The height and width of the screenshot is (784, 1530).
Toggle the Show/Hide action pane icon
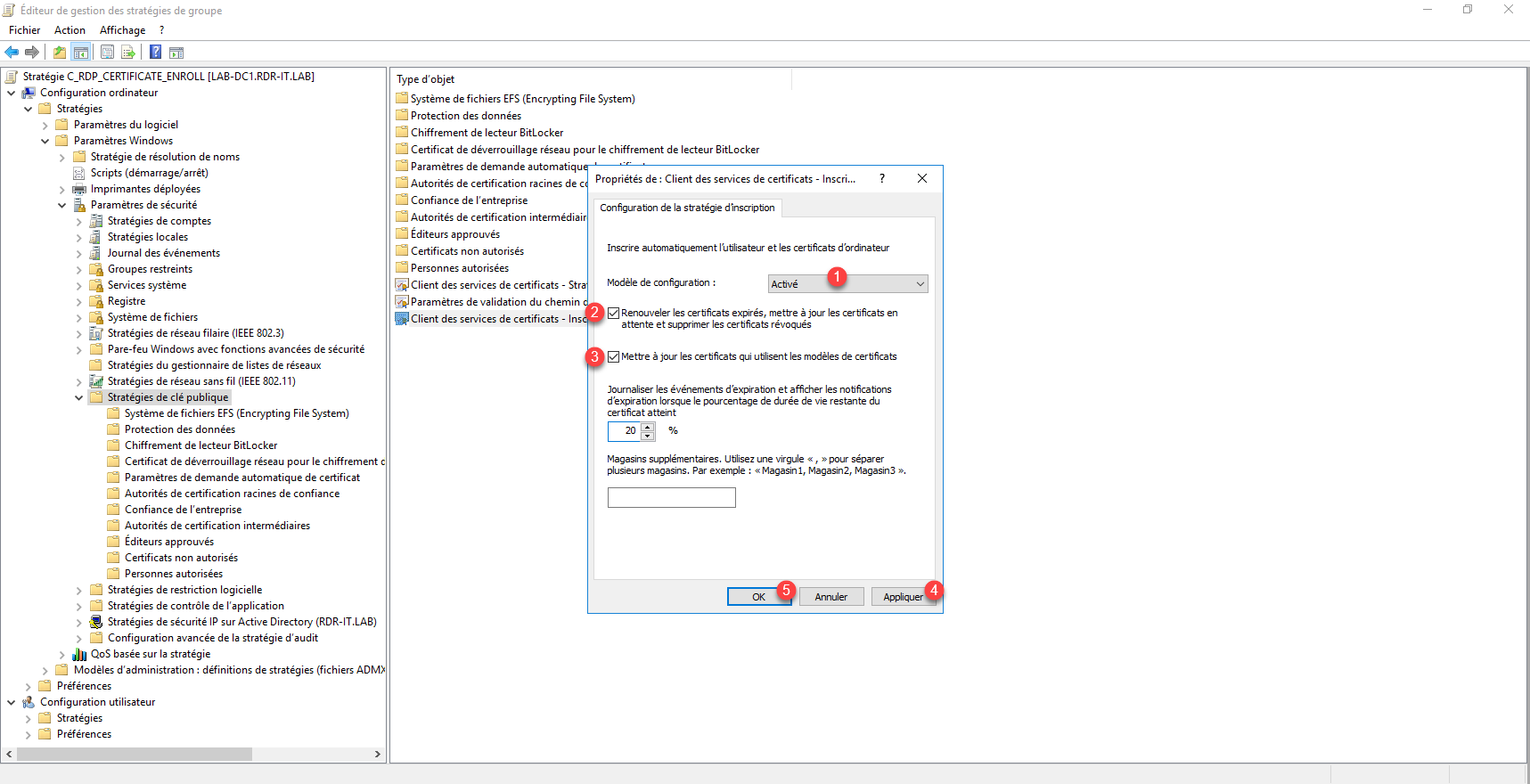176,53
